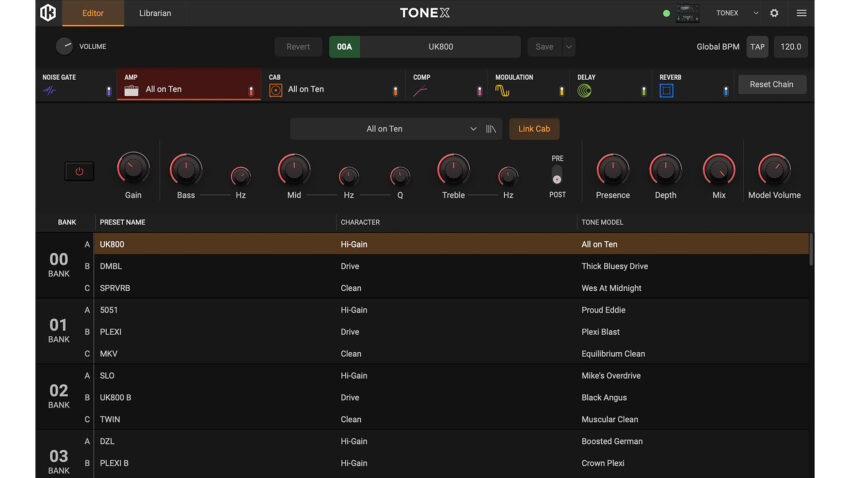
Task: Toggle Noise Gate on/off indicator
Action: pos(108,91)
